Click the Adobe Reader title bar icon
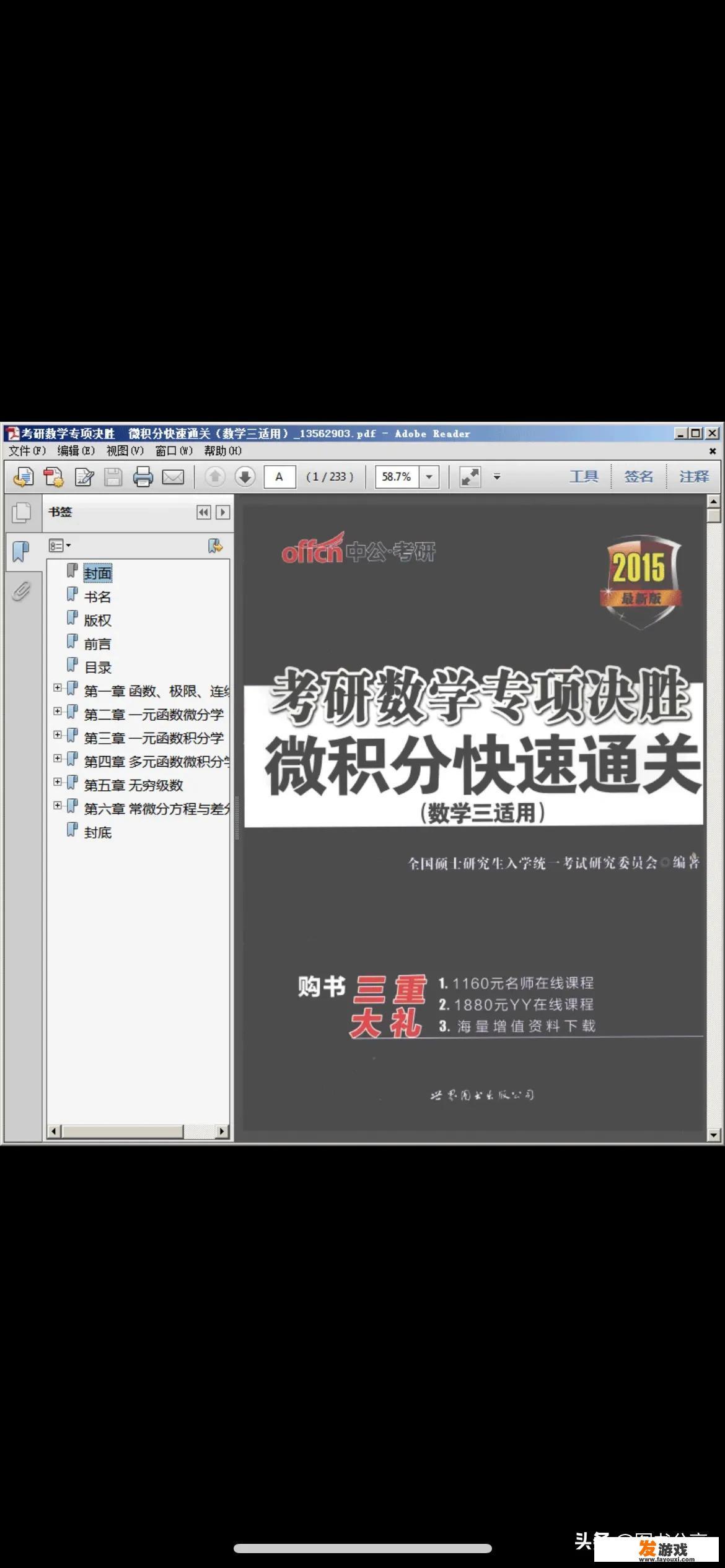This screenshot has height=1568, width=725. pyautogui.click(x=13, y=433)
